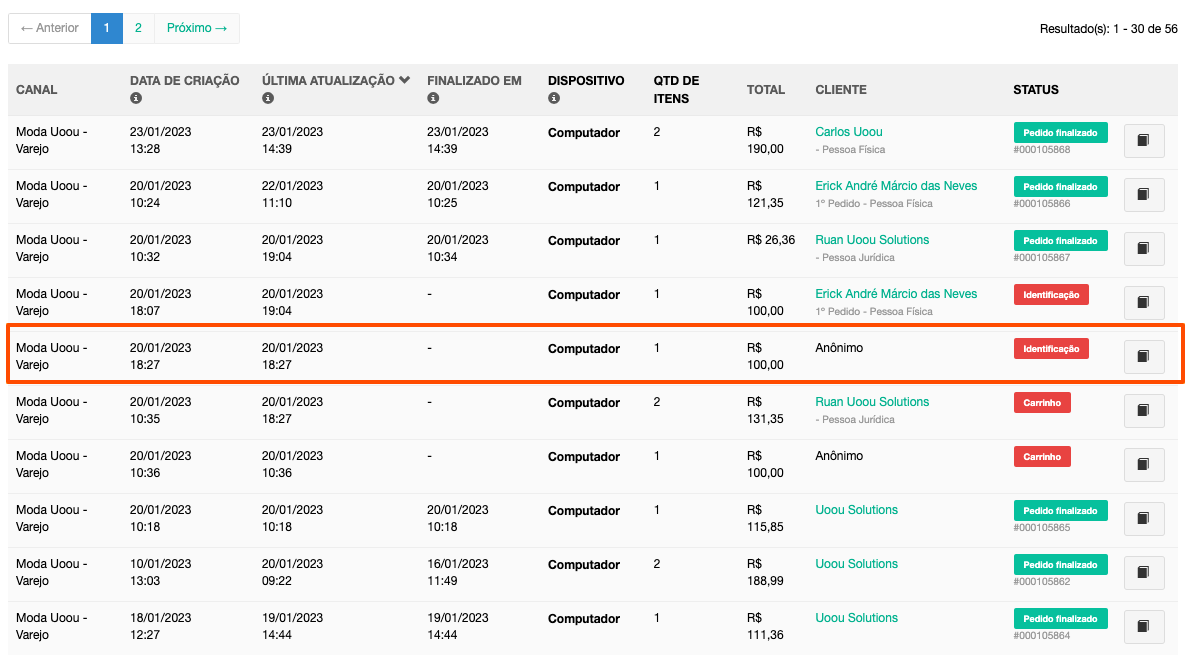The width and height of the screenshot is (1192, 655).
Task: Open Uoou Solutions link in order #000105862
Action: [856, 563]
